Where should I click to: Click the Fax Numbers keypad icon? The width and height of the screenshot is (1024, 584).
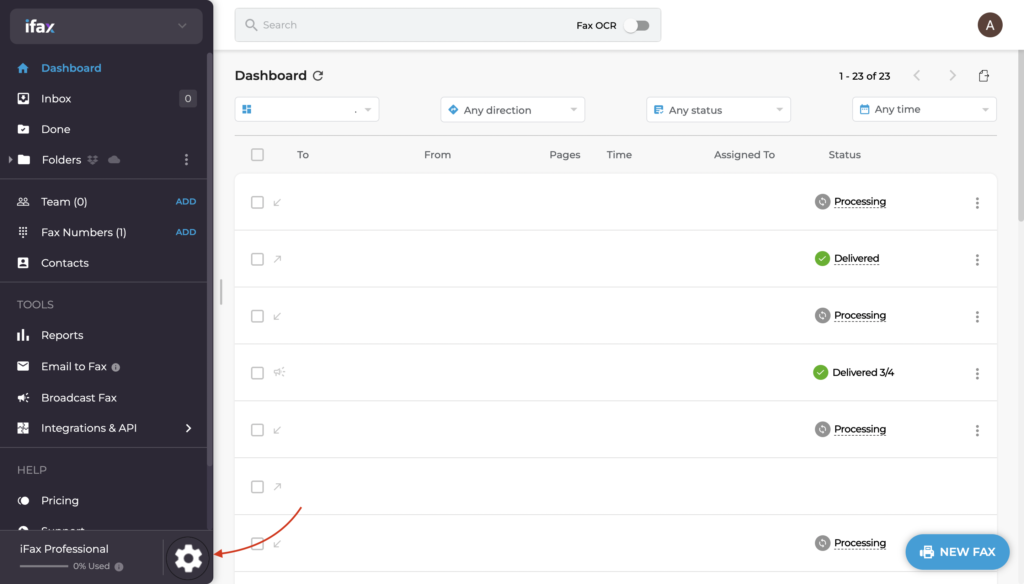(x=23, y=232)
